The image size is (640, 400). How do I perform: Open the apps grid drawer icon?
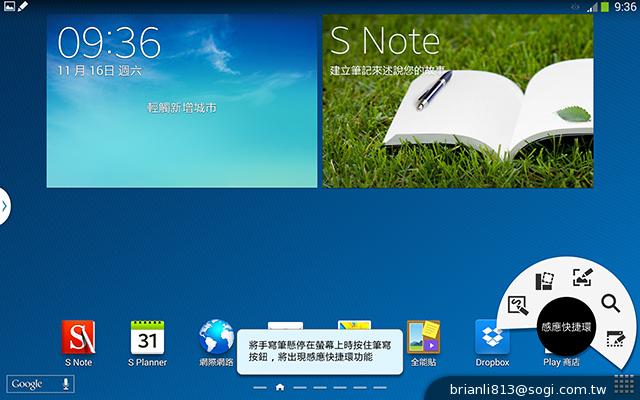(x=624, y=384)
